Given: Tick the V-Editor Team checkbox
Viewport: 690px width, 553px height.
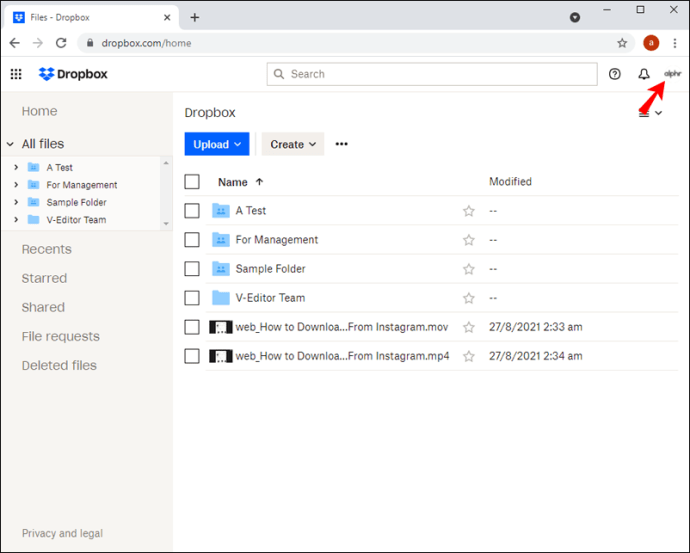Looking at the screenshot, I should coord(192,298).
